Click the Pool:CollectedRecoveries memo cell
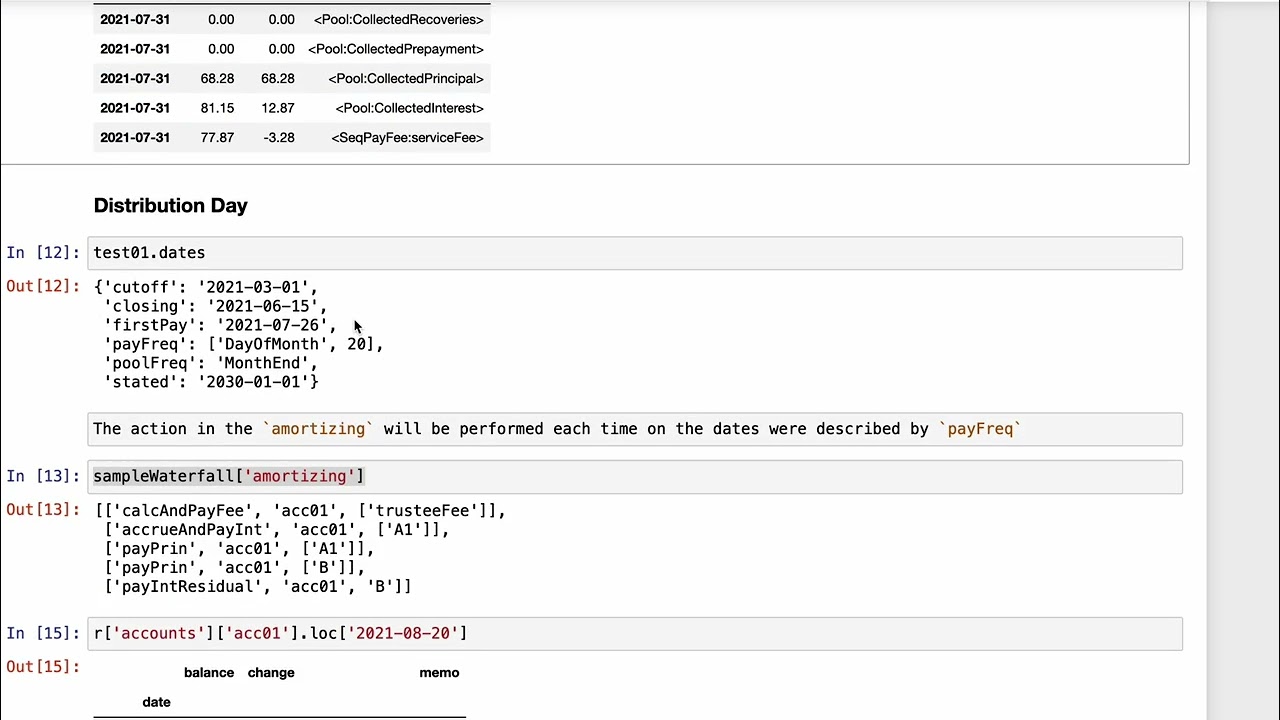 click(x=398, y=19)
